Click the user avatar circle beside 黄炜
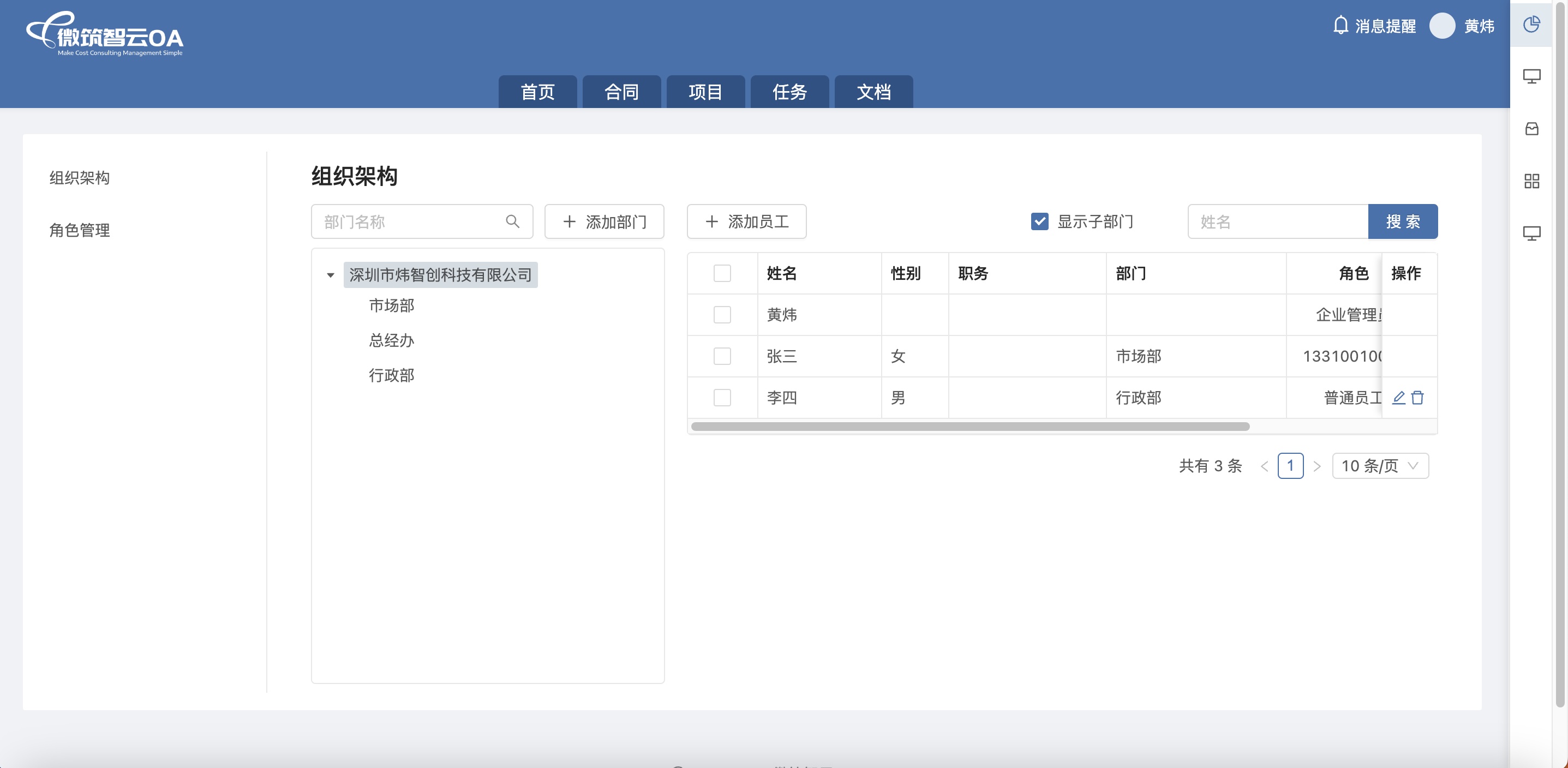 pyautogui.click(x=1442, y=26)
